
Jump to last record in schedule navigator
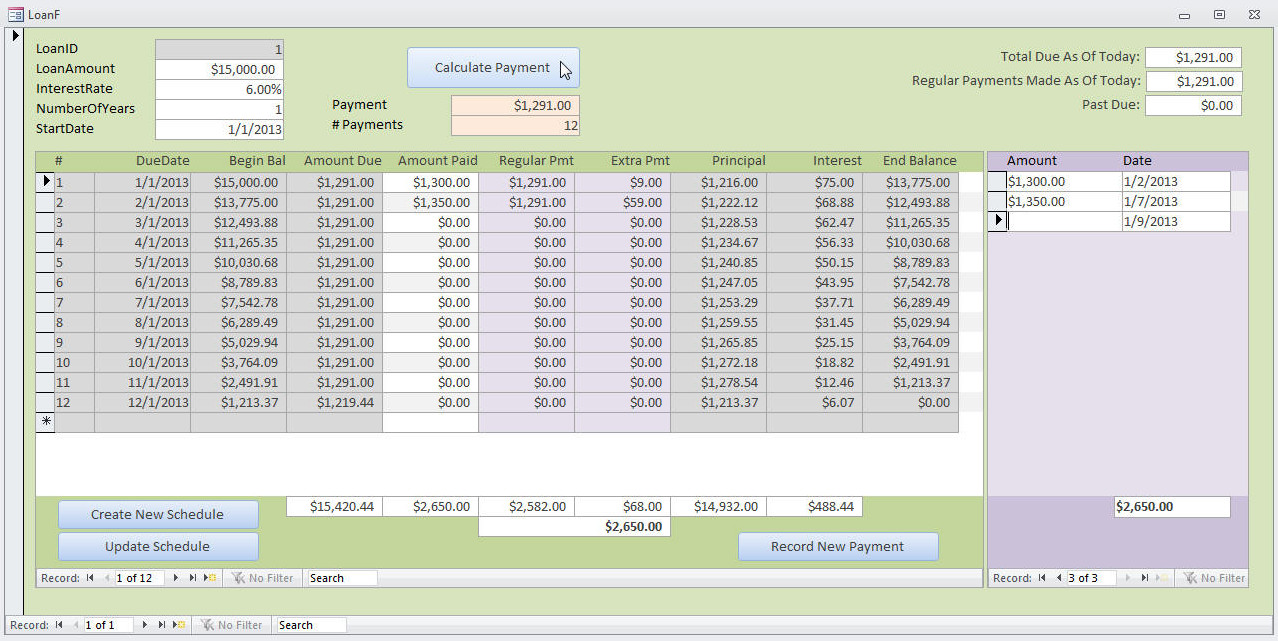pos(193,578)
